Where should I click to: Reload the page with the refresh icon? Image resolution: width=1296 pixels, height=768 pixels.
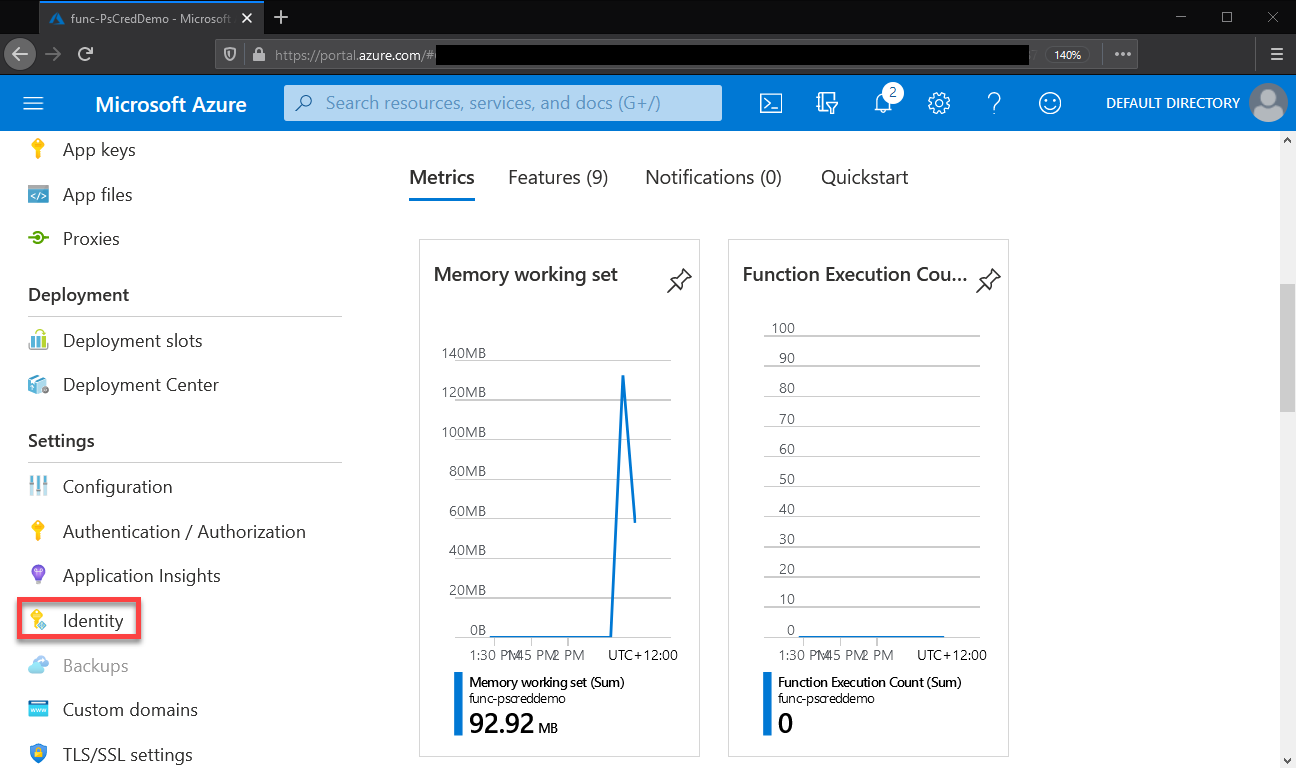(85, 54)
